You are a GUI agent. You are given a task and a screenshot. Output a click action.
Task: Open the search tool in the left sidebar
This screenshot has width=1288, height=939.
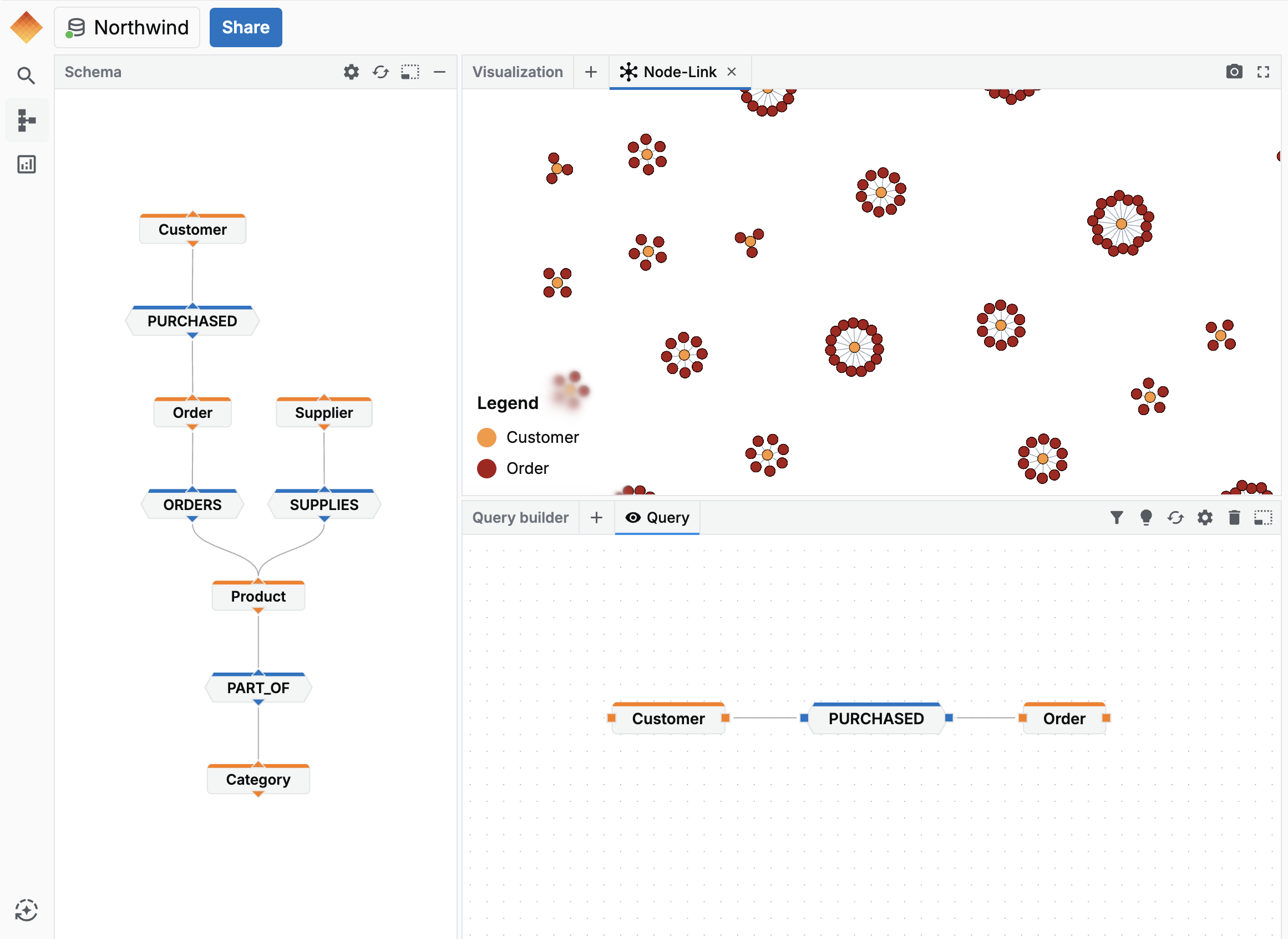(x=26, y=75)
